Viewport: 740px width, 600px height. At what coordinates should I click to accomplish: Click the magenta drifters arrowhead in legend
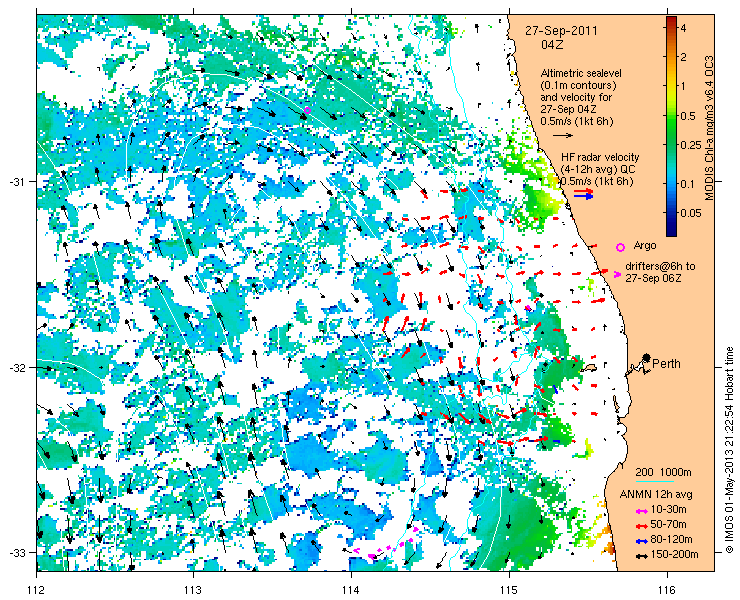(x=617, y=274)
